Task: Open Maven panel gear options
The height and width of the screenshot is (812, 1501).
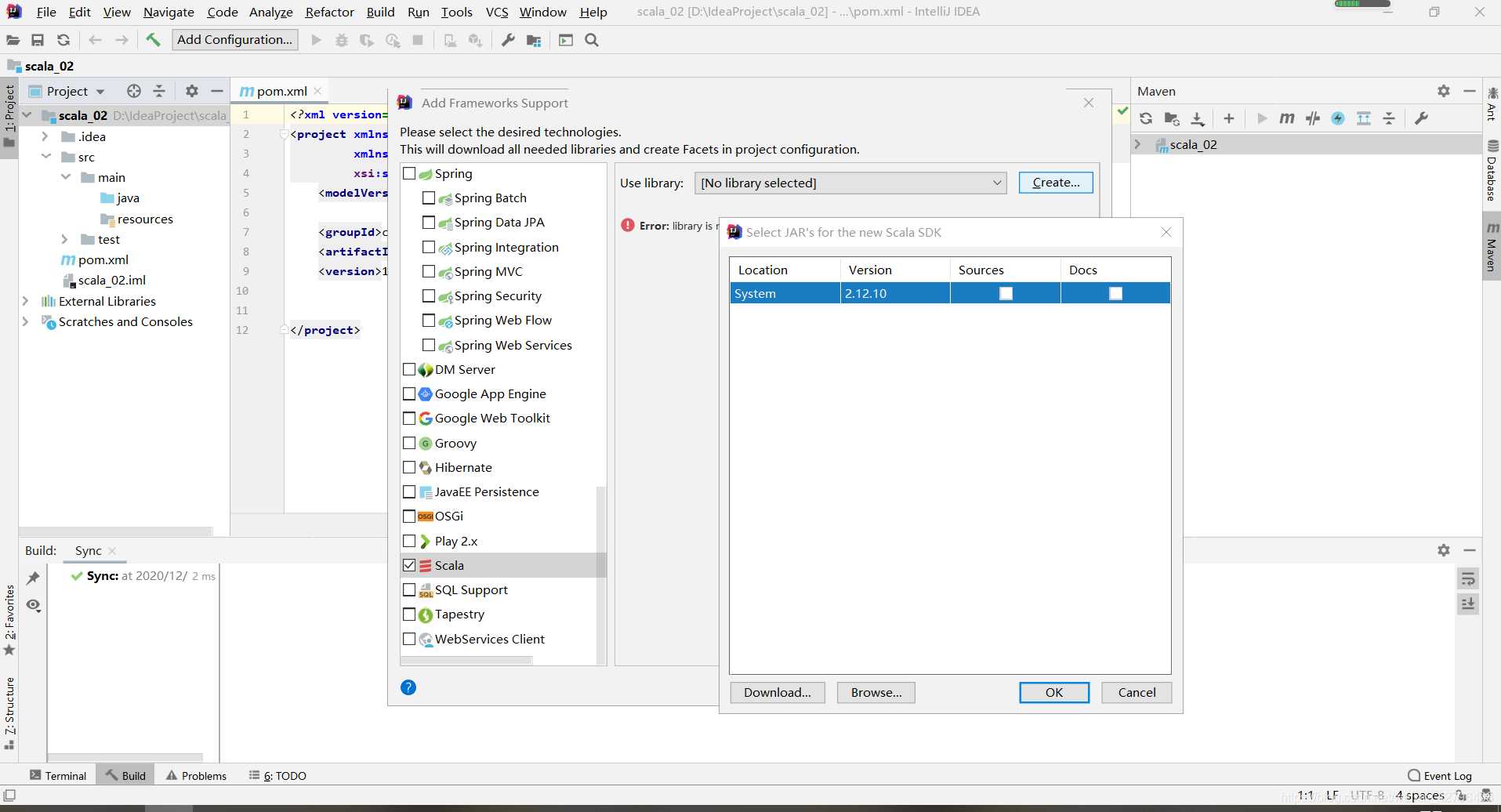Action: click(x=1444, y=91)
